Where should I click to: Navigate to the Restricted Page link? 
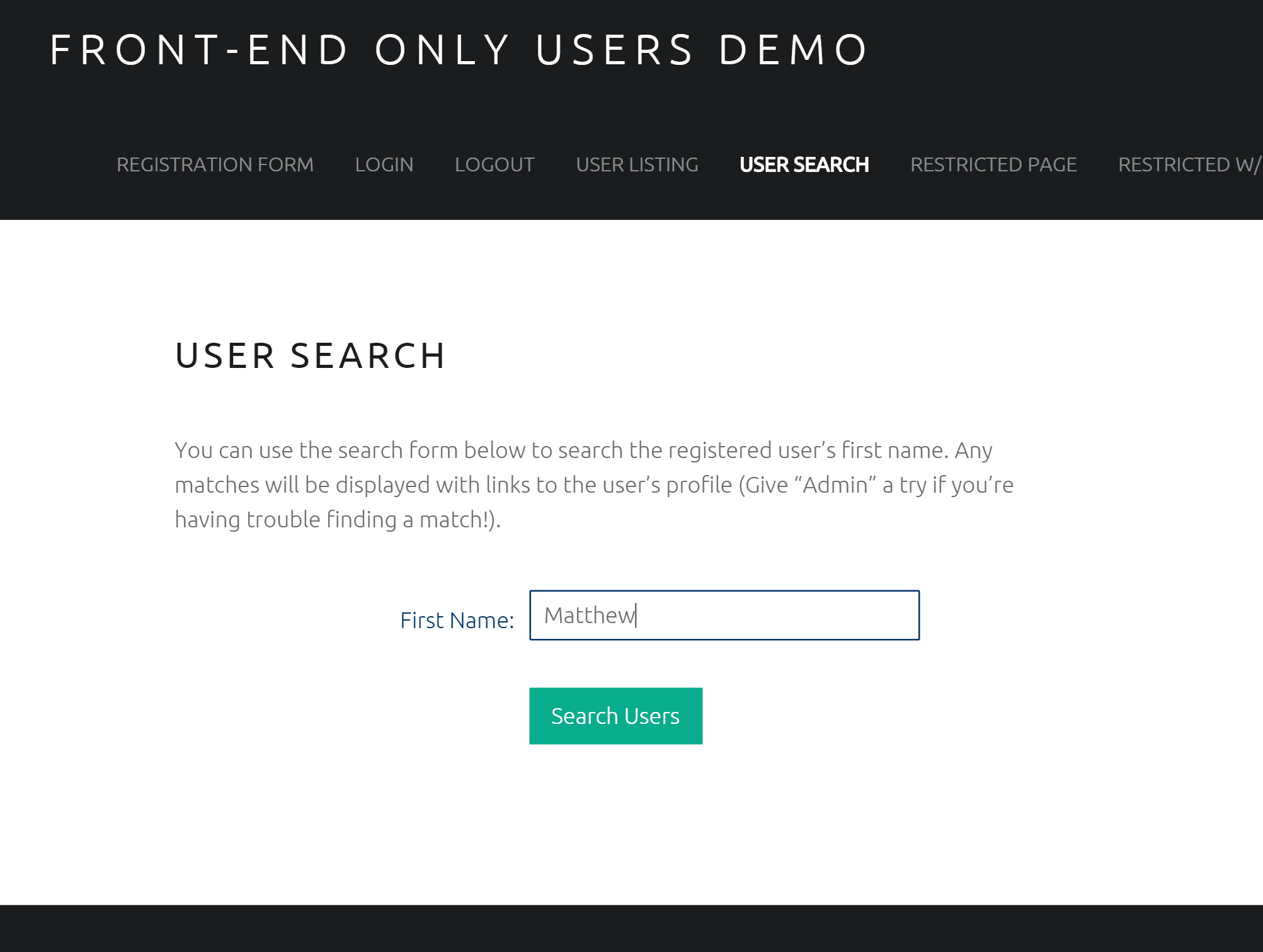point(993,164)
